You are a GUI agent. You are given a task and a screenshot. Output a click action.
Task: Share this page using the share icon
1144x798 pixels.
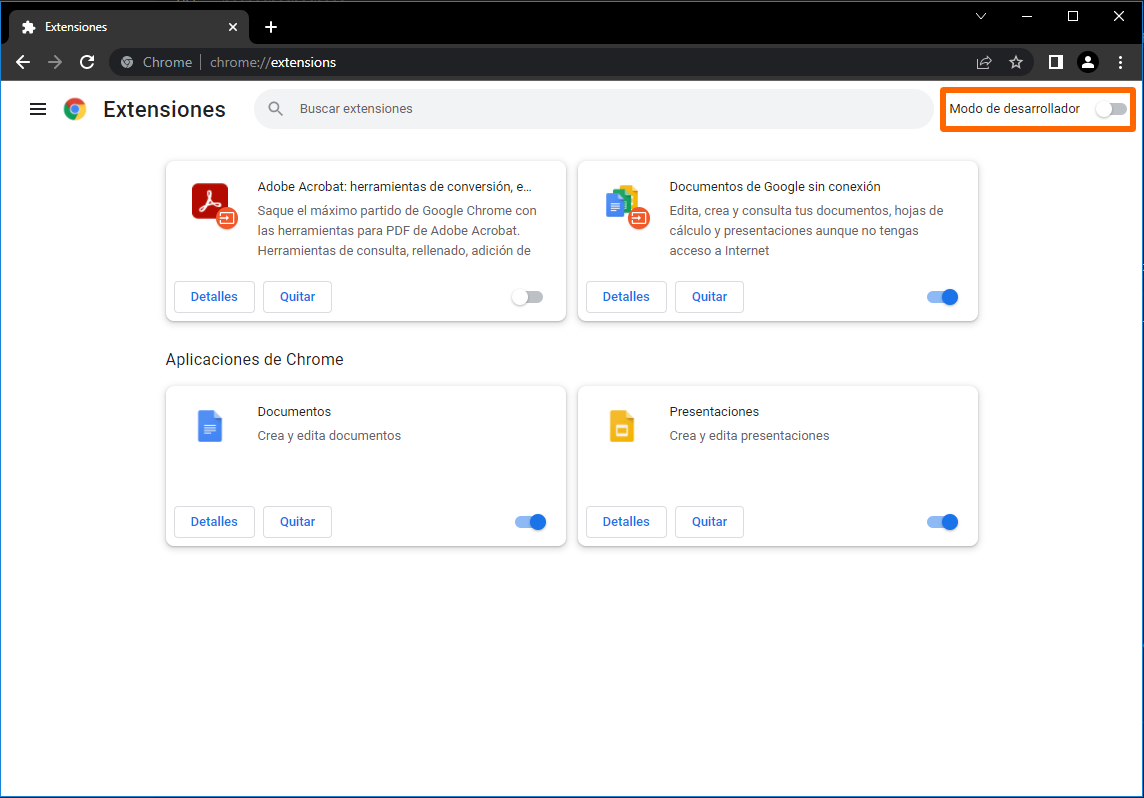[x=984, y=63]
